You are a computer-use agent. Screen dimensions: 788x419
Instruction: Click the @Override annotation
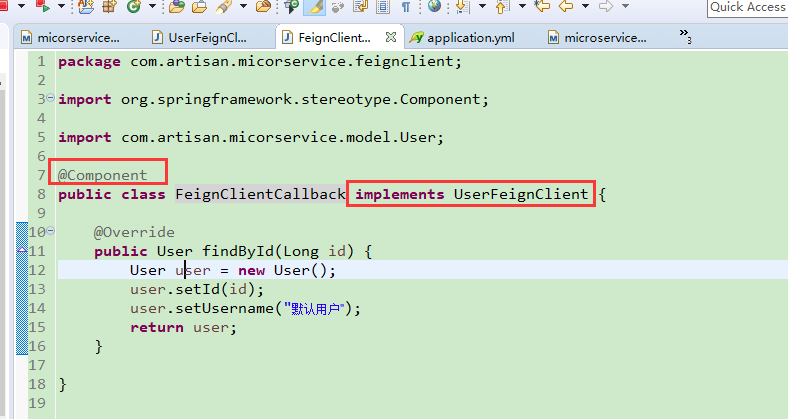pos(134,232)
